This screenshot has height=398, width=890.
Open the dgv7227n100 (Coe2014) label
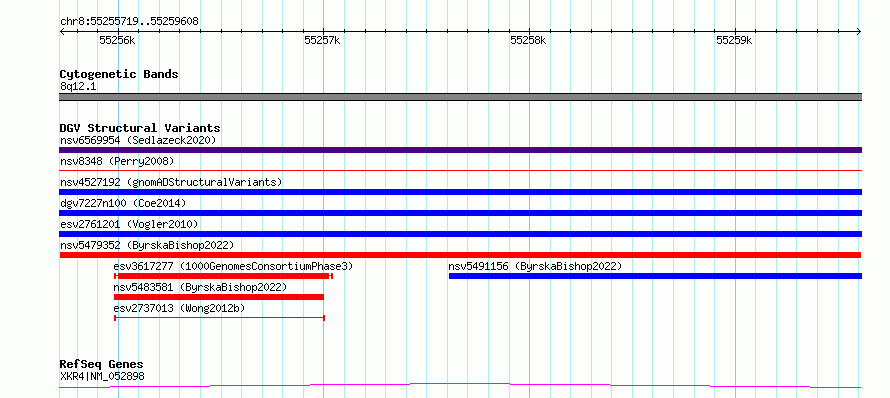(x=123, y=203)
